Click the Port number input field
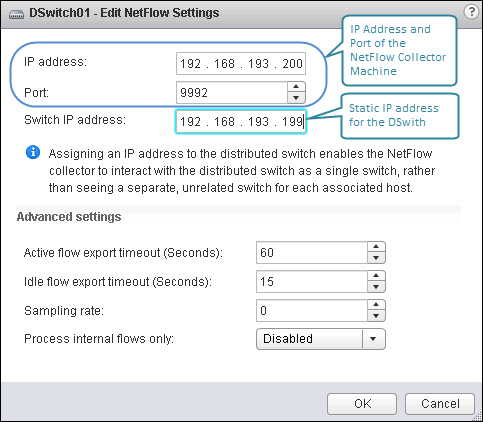This screenshot has height=422, width=483. (232, 92)
